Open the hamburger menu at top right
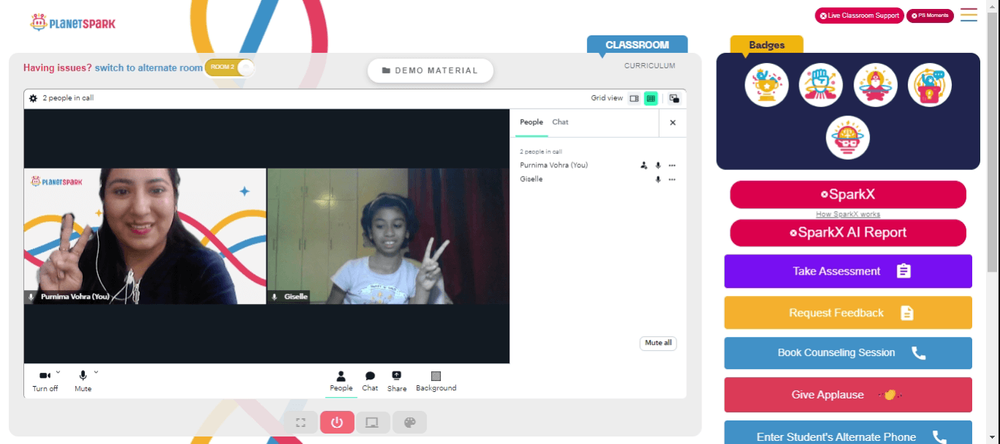This screenshot has width=1000, height=444. (x=969, y=15)
